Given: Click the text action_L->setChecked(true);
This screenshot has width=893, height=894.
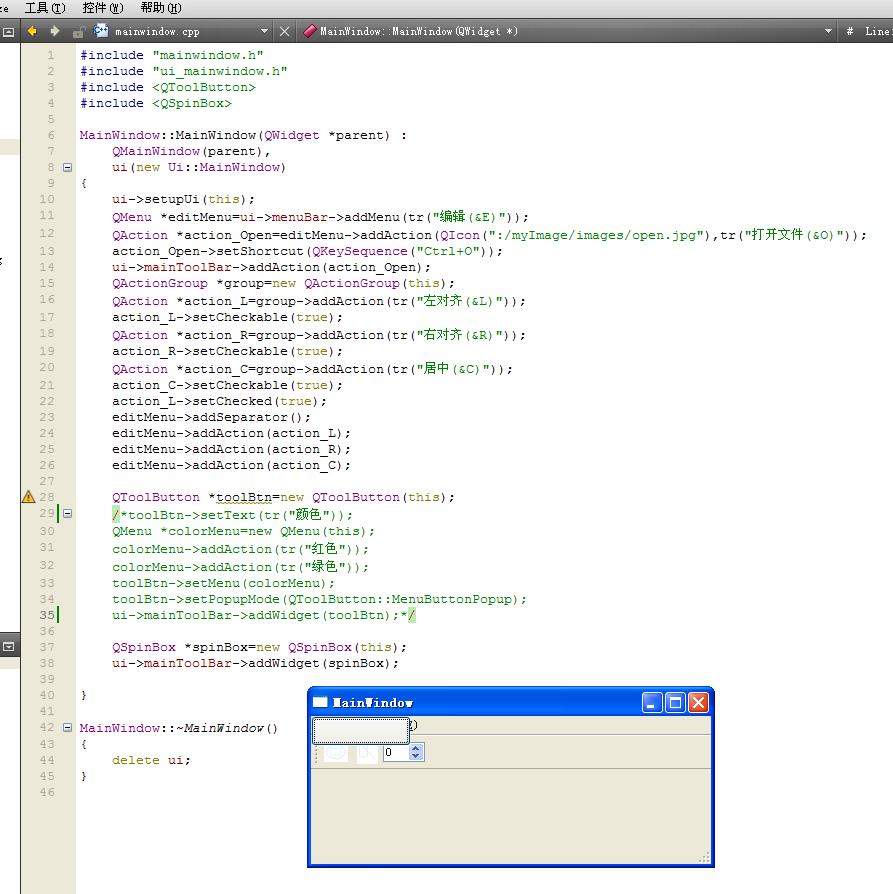Looking at the screenshot, I should 219,401.
